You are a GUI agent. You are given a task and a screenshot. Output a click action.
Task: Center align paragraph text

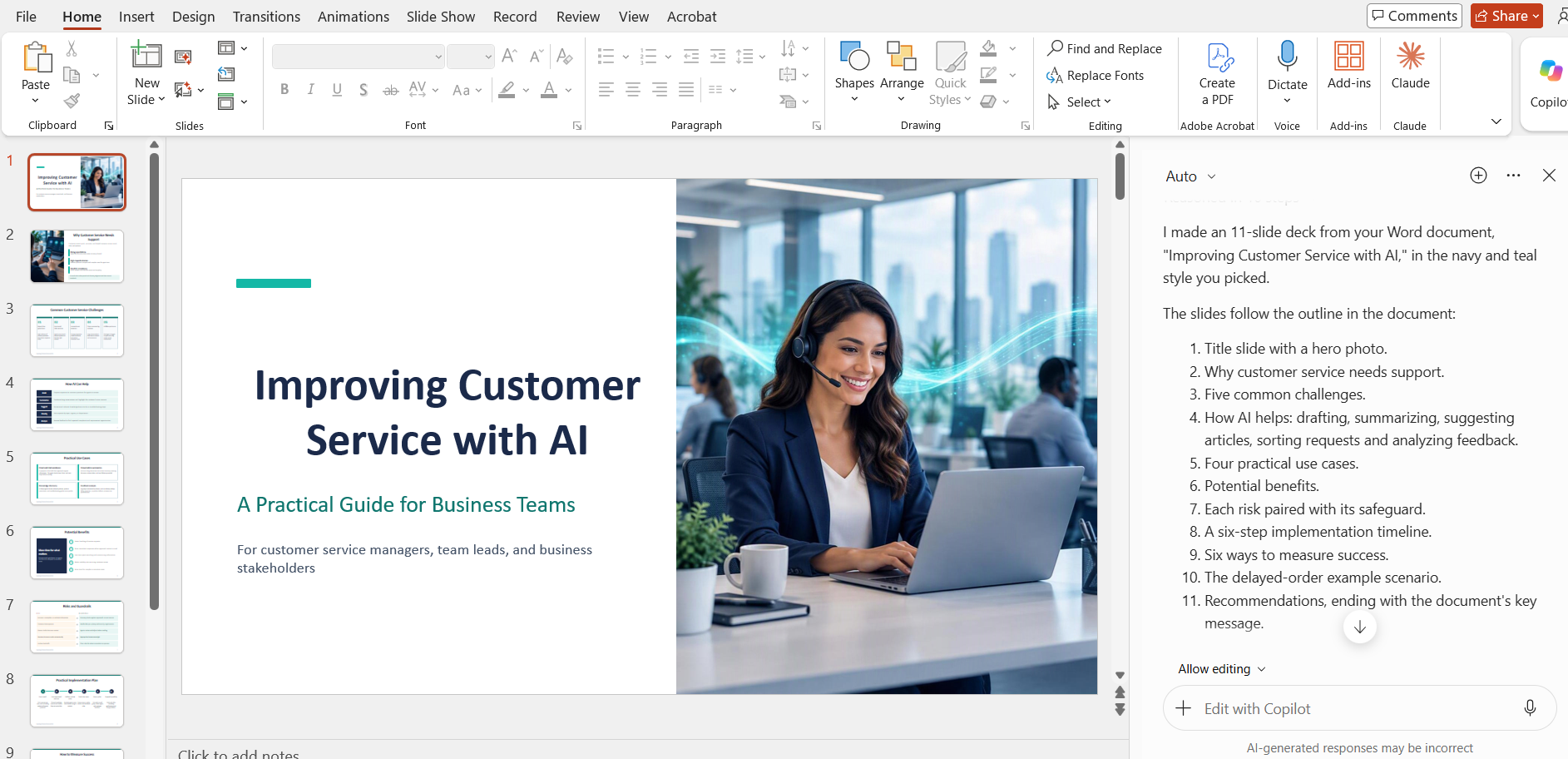click(633, 89)
